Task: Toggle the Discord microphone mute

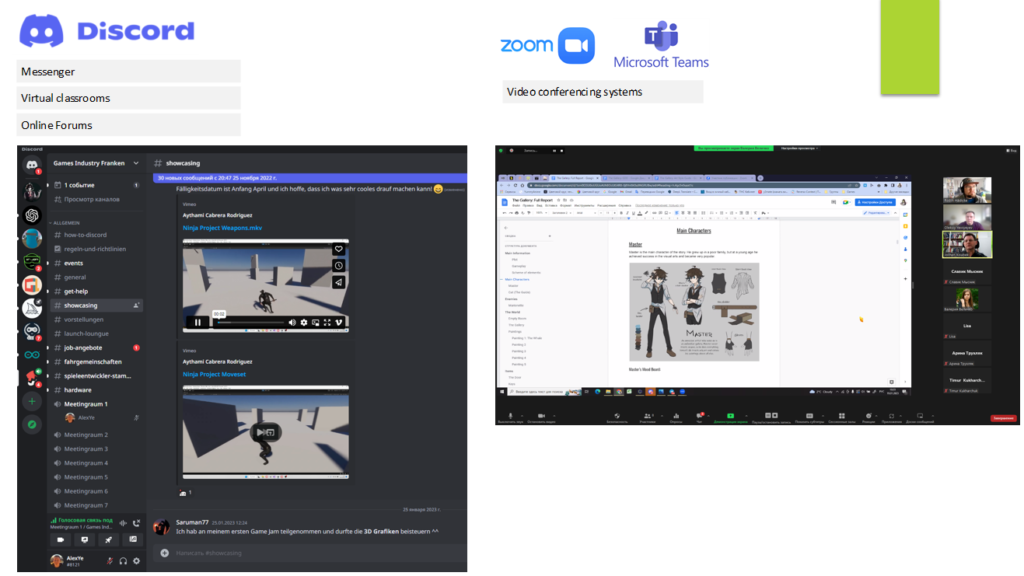Action: (x=110, y=560)
